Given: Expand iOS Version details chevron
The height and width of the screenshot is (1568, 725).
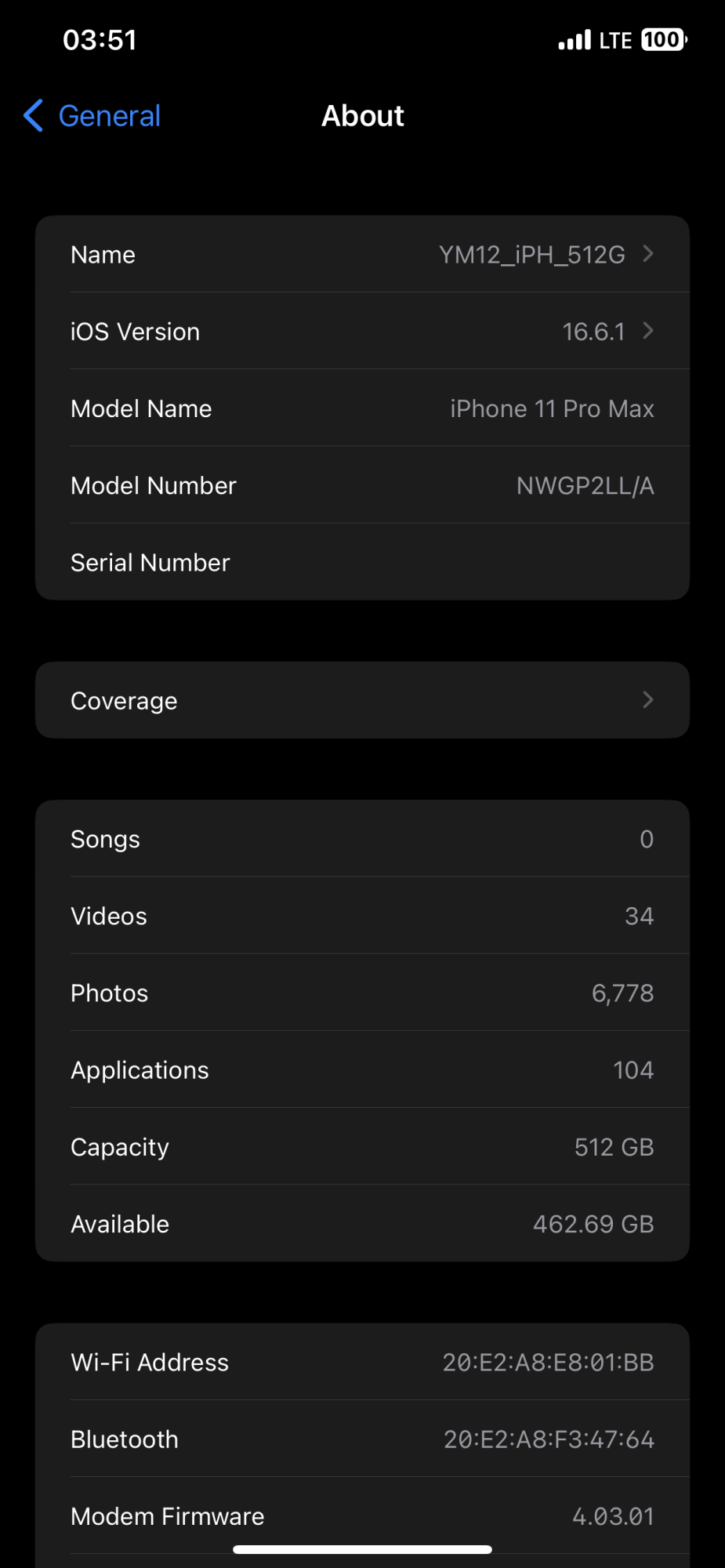Looking at the screenshot, I should coord(648,330).
